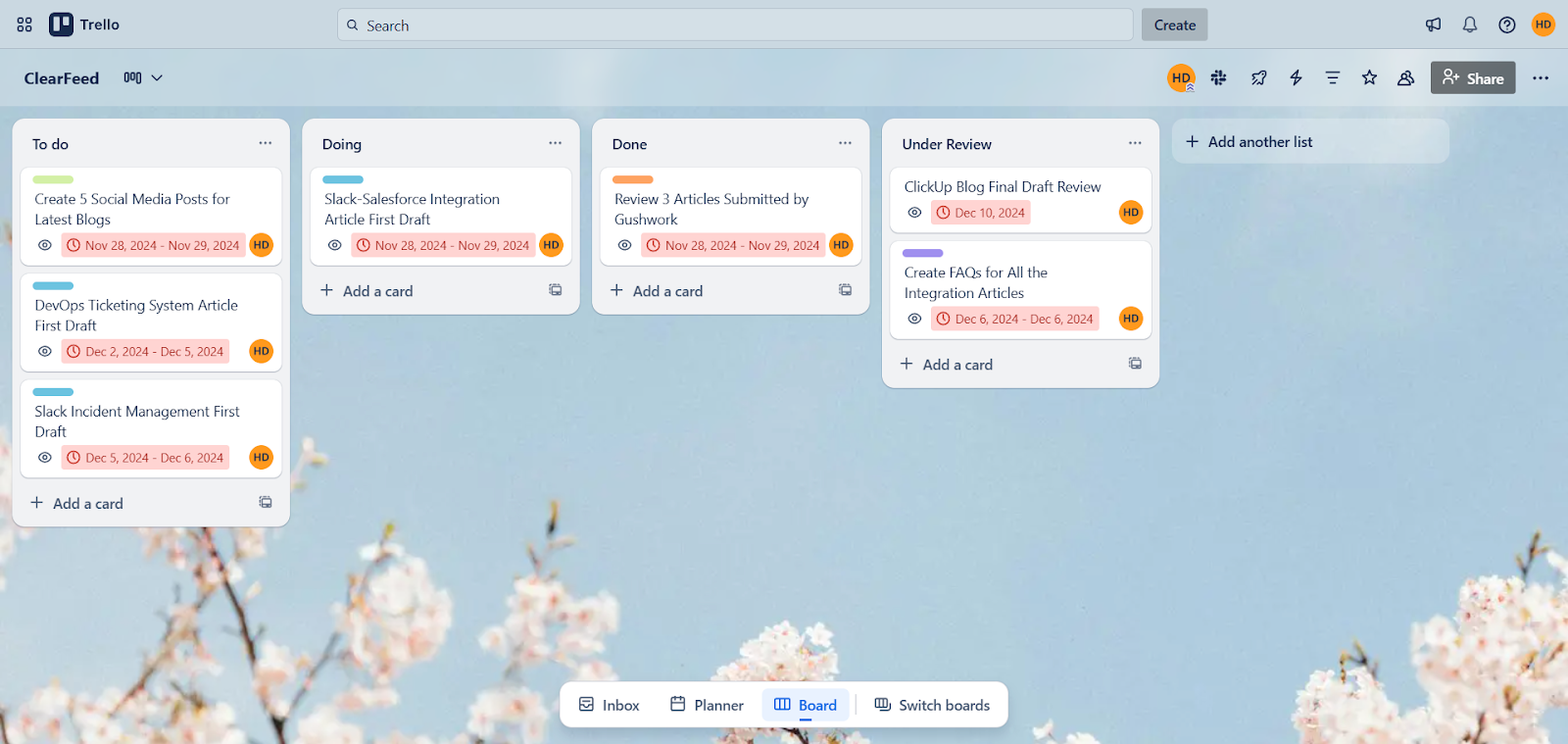The image size is (1568, 744).
Task: Open the Done list actions menu
Action: [846, 143]
